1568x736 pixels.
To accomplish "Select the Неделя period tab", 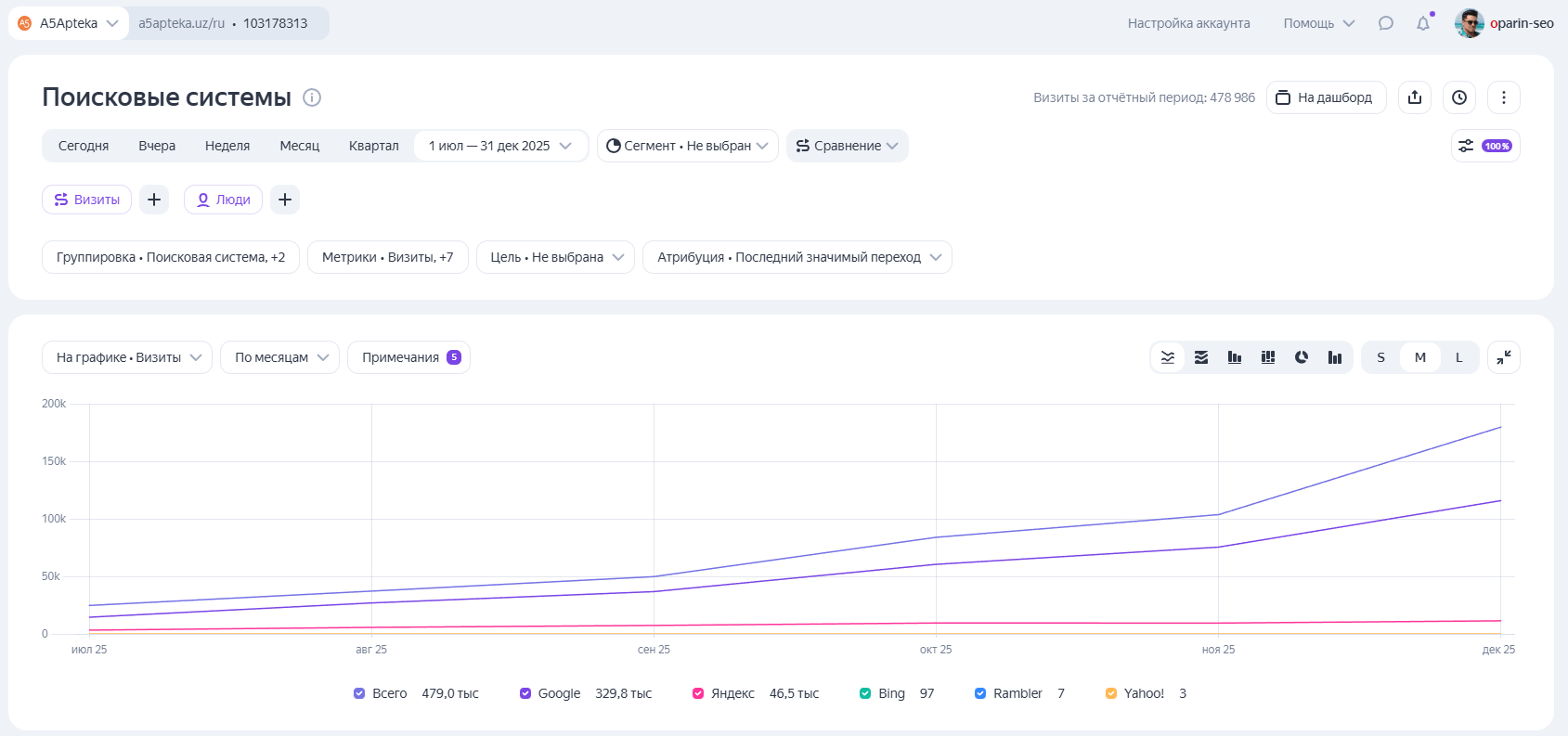I will click(x=227, y=146).
